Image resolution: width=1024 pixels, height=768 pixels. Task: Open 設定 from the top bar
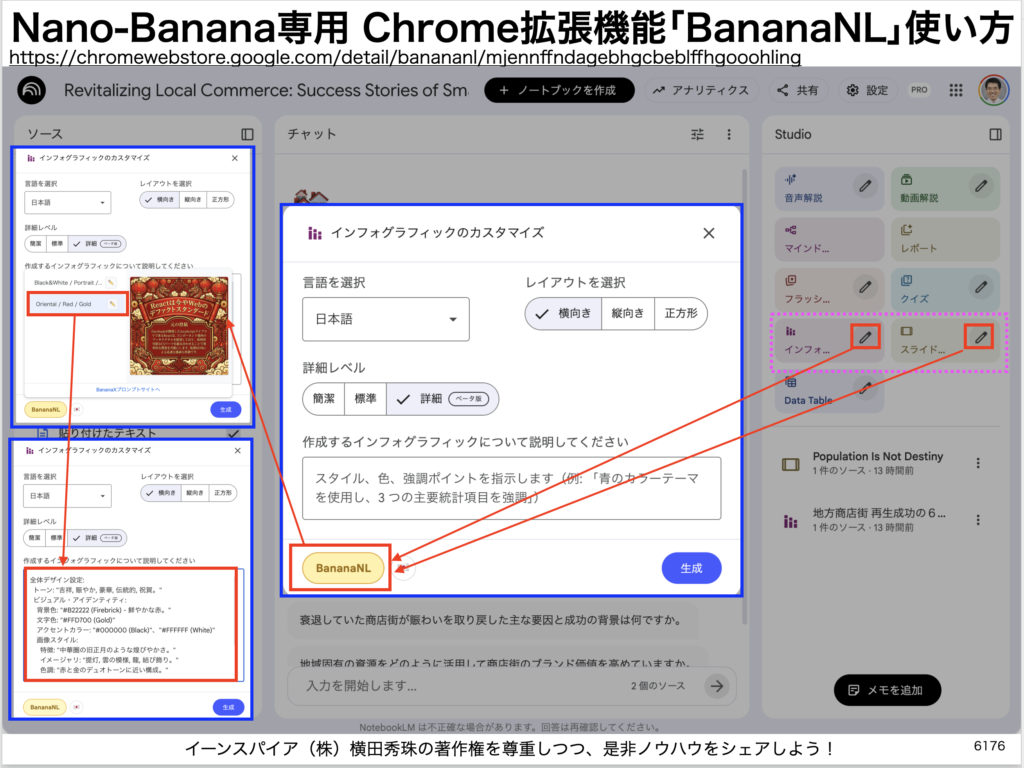[x=867, y=90]
